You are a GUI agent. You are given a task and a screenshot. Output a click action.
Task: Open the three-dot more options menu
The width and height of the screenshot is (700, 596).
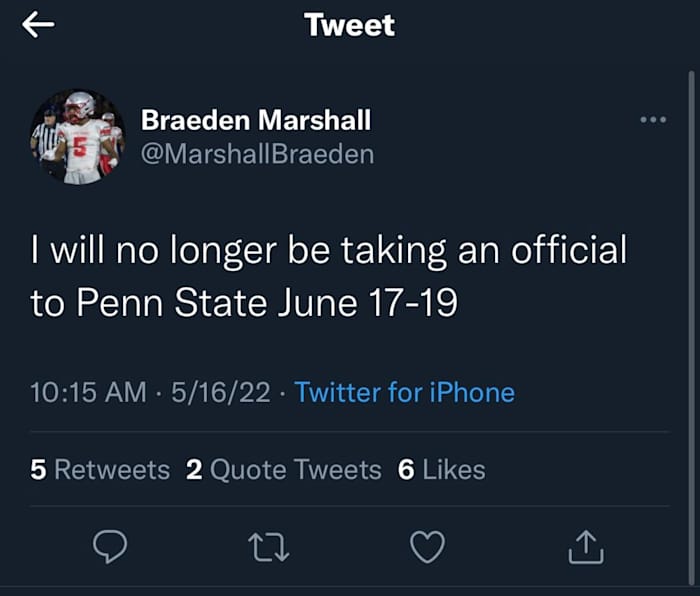[x=652, y=120]
